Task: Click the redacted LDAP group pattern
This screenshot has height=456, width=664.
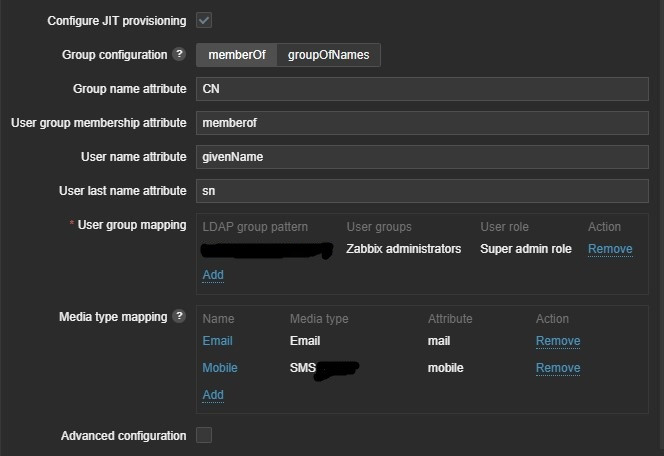Action: (266, 250)
